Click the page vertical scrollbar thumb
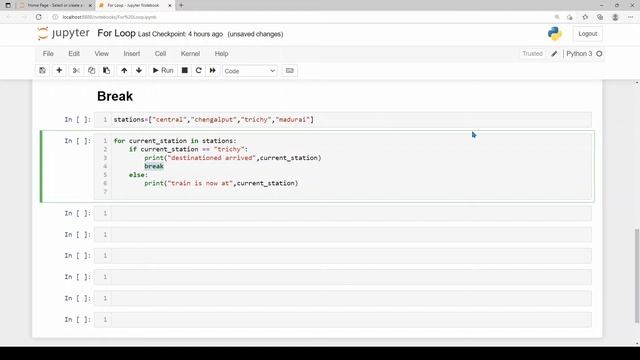The width and height of the screenshot is (640, 360). tap(637, 276)
